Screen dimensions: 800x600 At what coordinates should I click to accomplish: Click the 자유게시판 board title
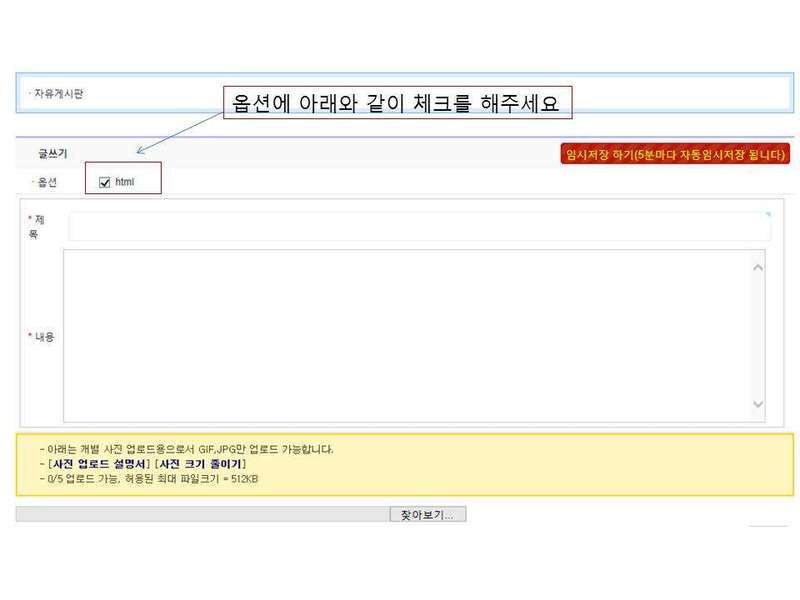58,94
